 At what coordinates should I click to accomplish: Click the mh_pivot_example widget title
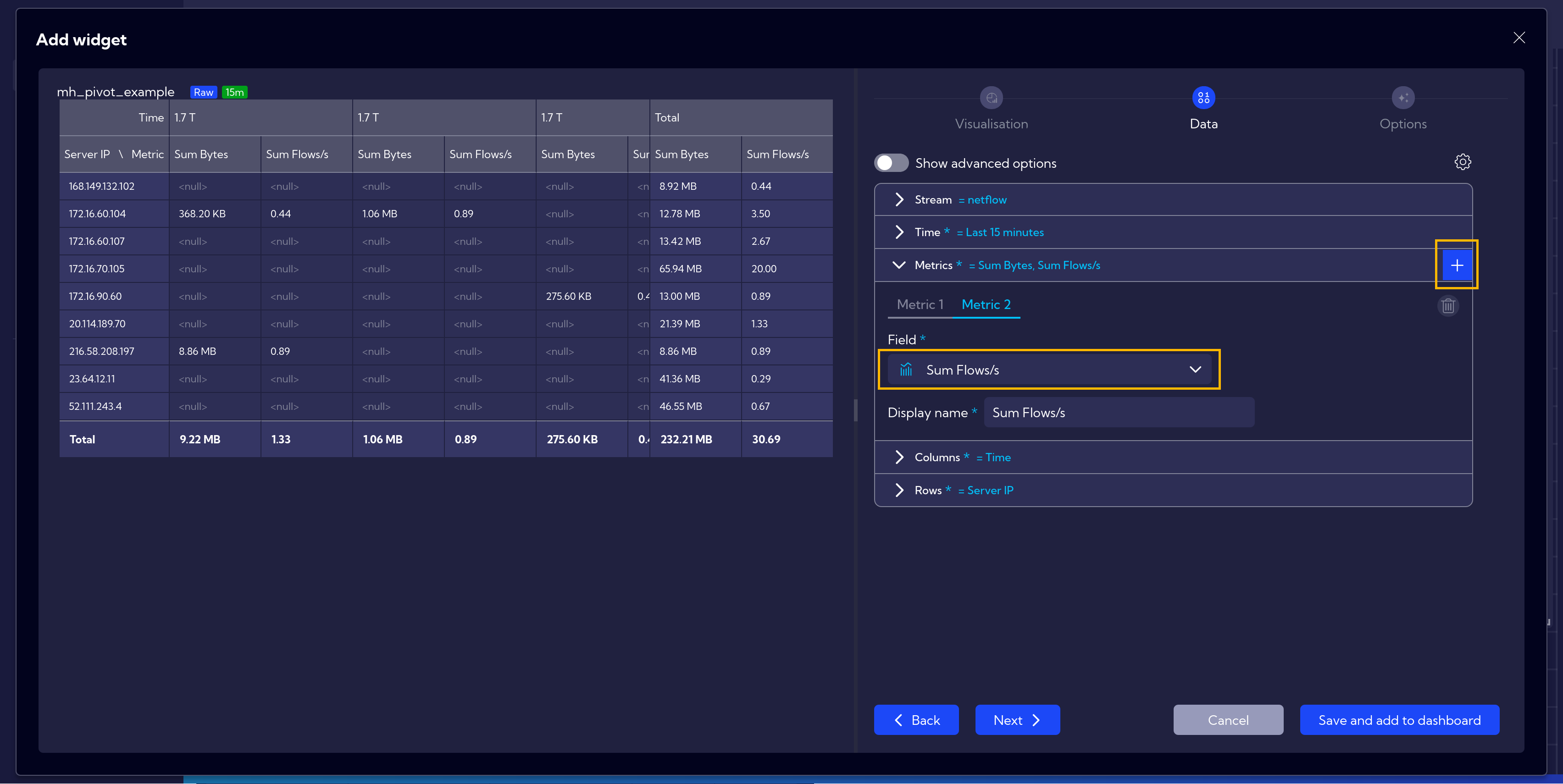[115, 92]
